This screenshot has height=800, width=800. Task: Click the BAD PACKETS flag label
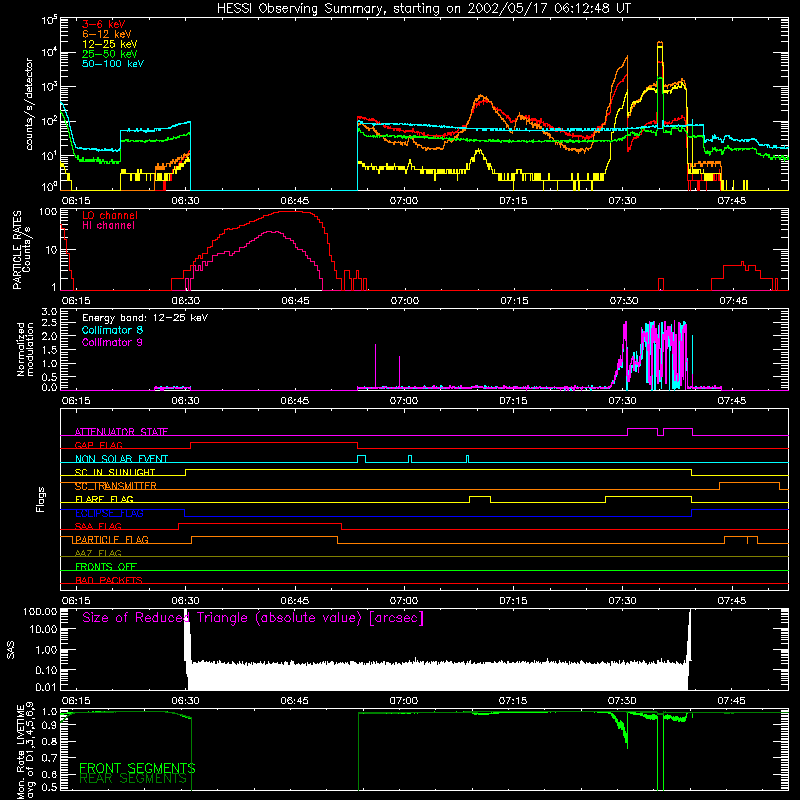pos(109,580)
